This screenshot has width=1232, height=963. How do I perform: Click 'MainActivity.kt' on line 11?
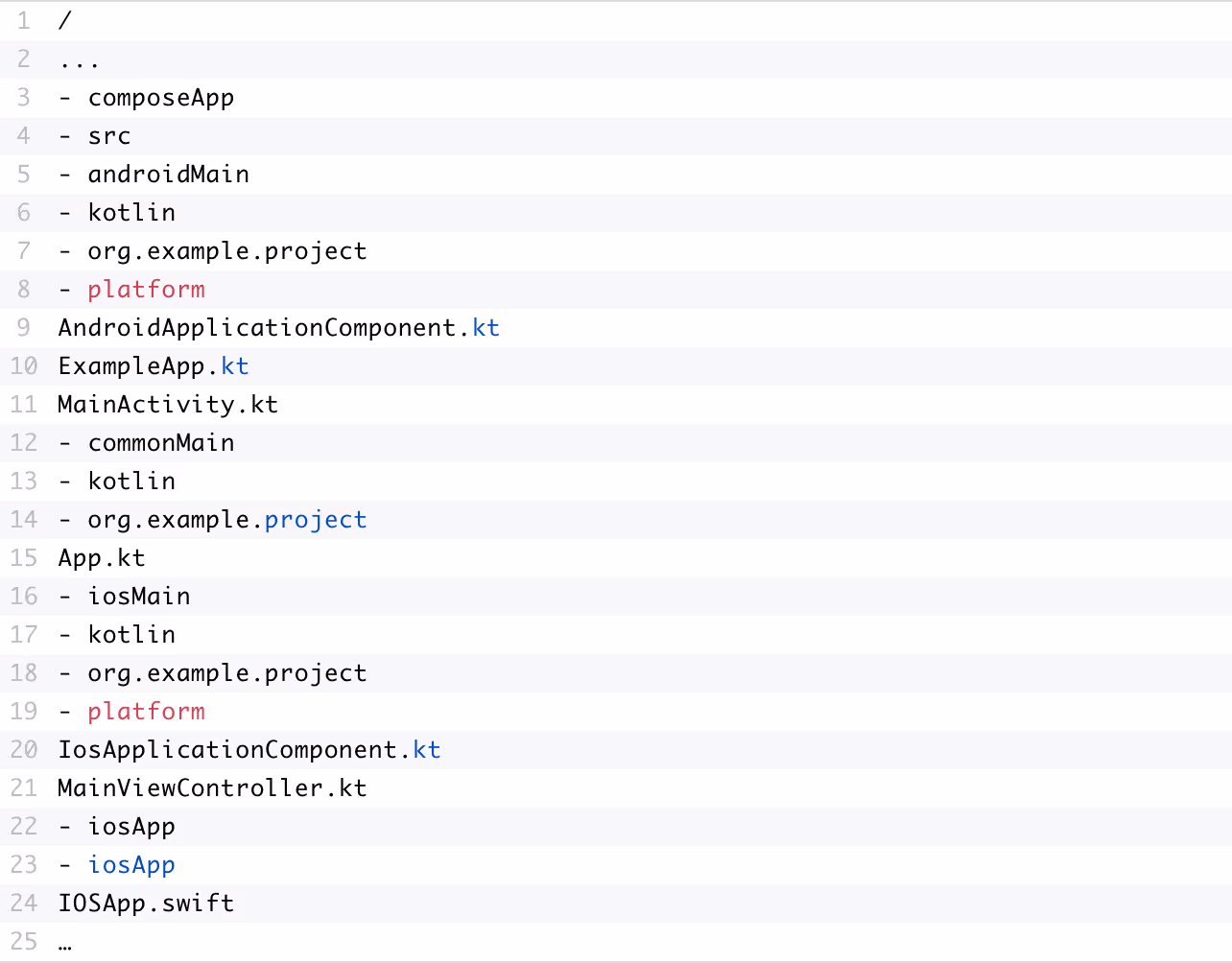tap(168, 404)
